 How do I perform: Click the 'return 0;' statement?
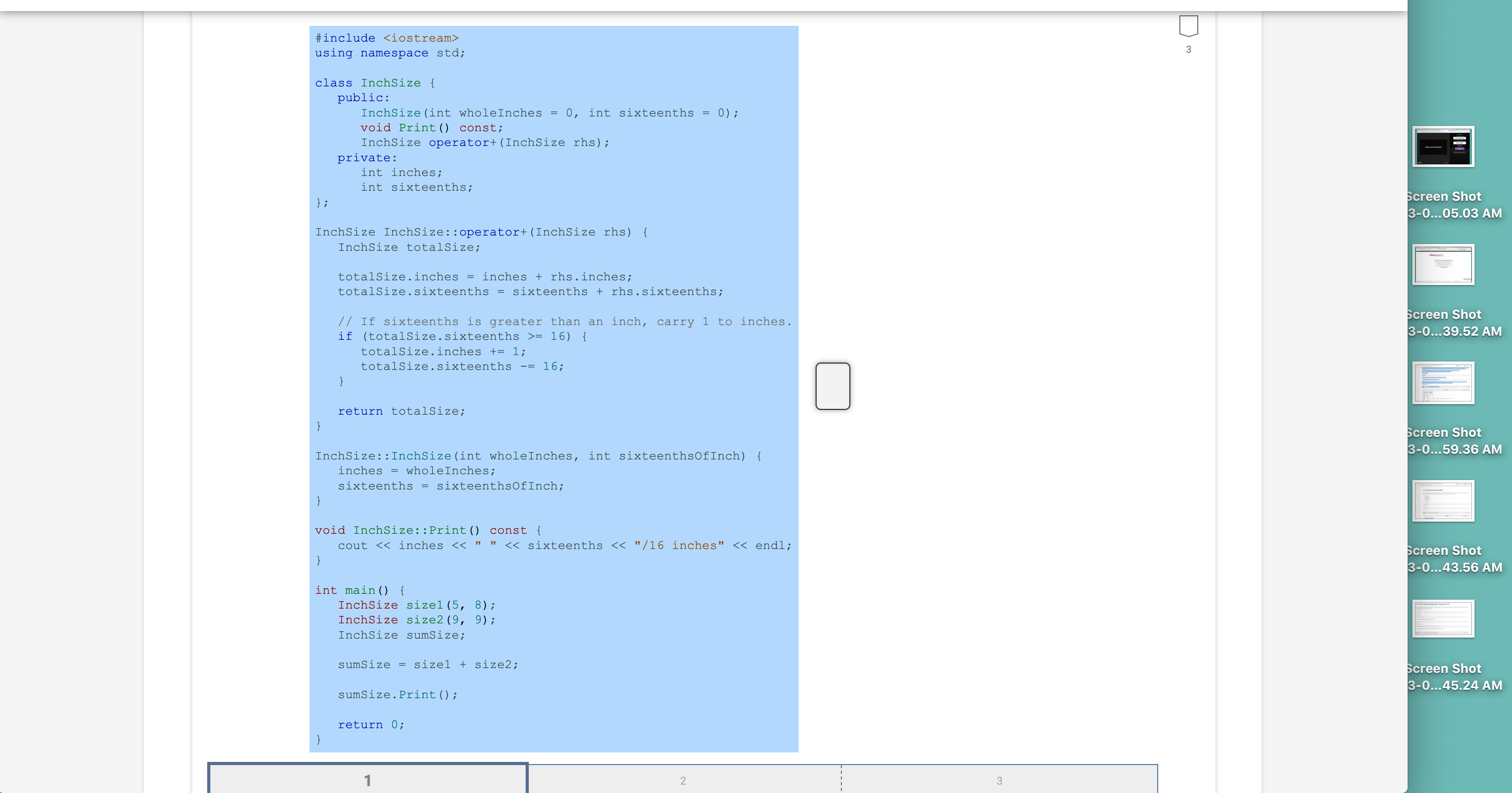pyautogui.click(x=371, y=725)
